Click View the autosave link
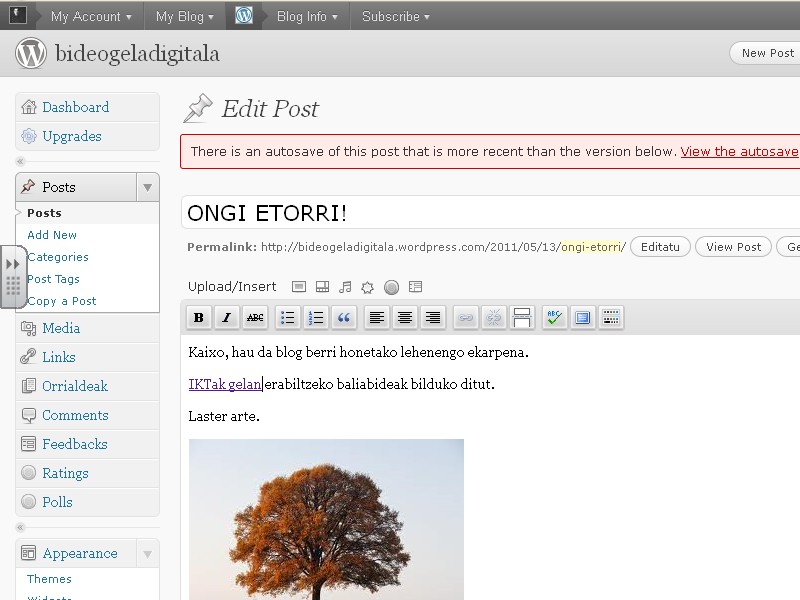The image size is (800, 600). click(739, 152)
